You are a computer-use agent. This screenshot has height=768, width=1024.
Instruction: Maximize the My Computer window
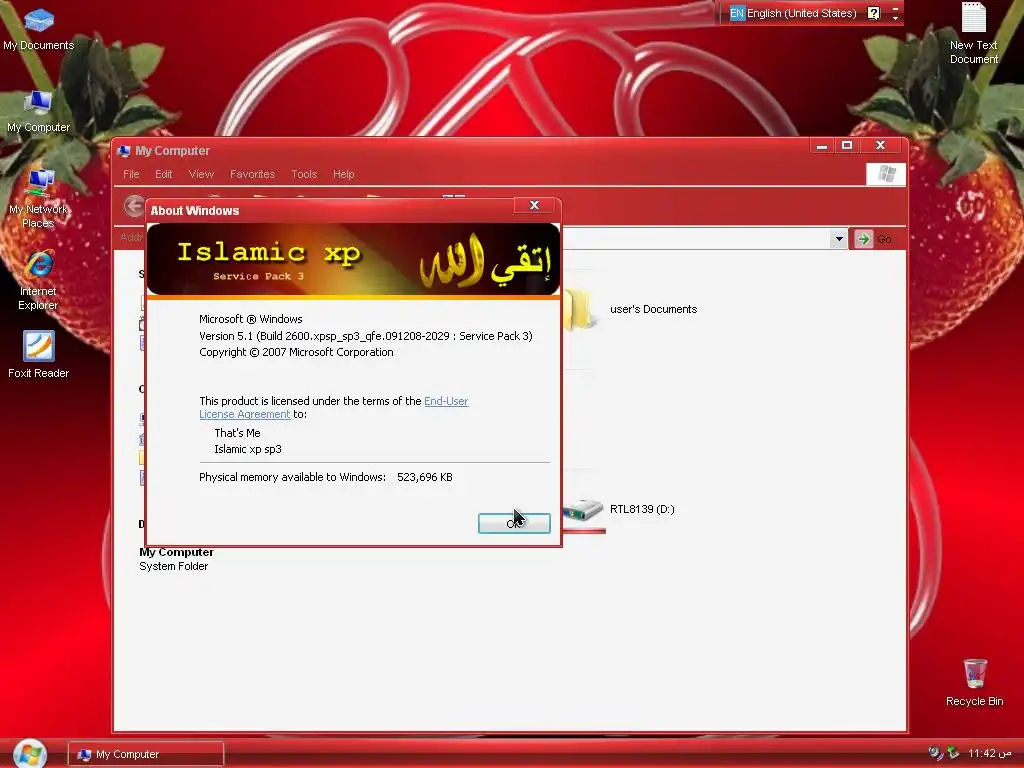click(847, 145)
